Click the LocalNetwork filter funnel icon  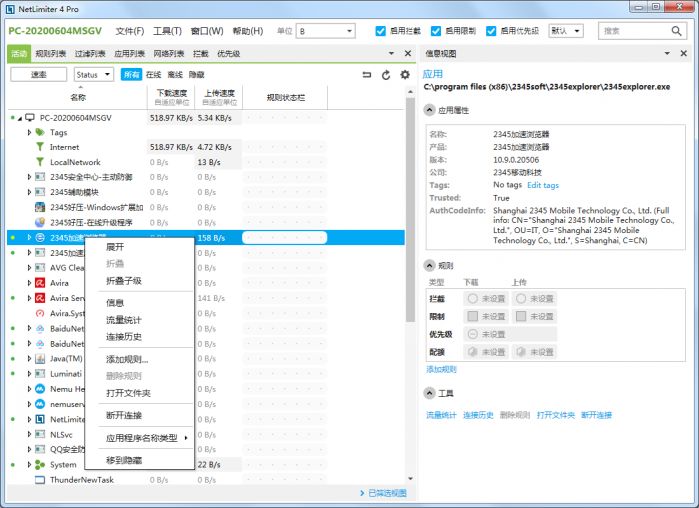coord(40,162)
